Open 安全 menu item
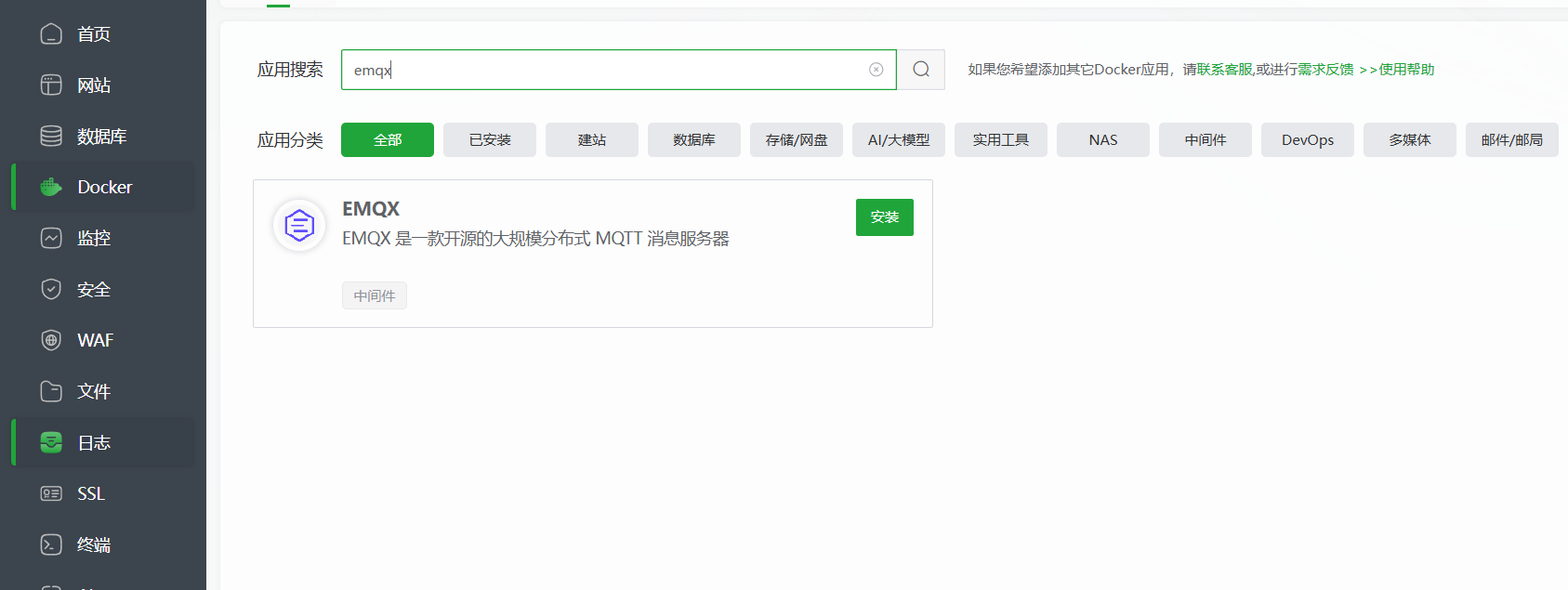Screen dimensions: 1568x590 [103, 290]
